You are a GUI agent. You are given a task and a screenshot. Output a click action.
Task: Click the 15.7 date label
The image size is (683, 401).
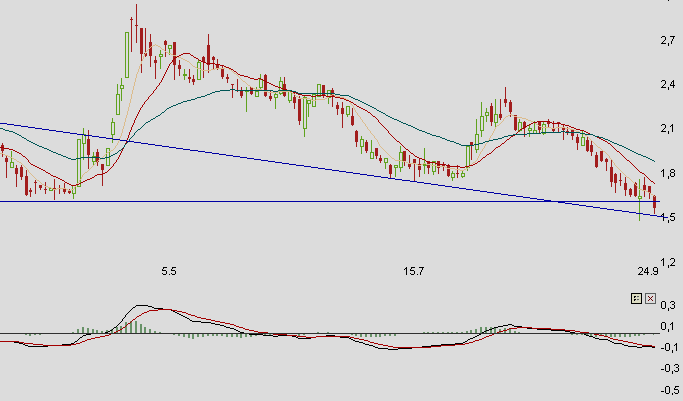point(414,271)
